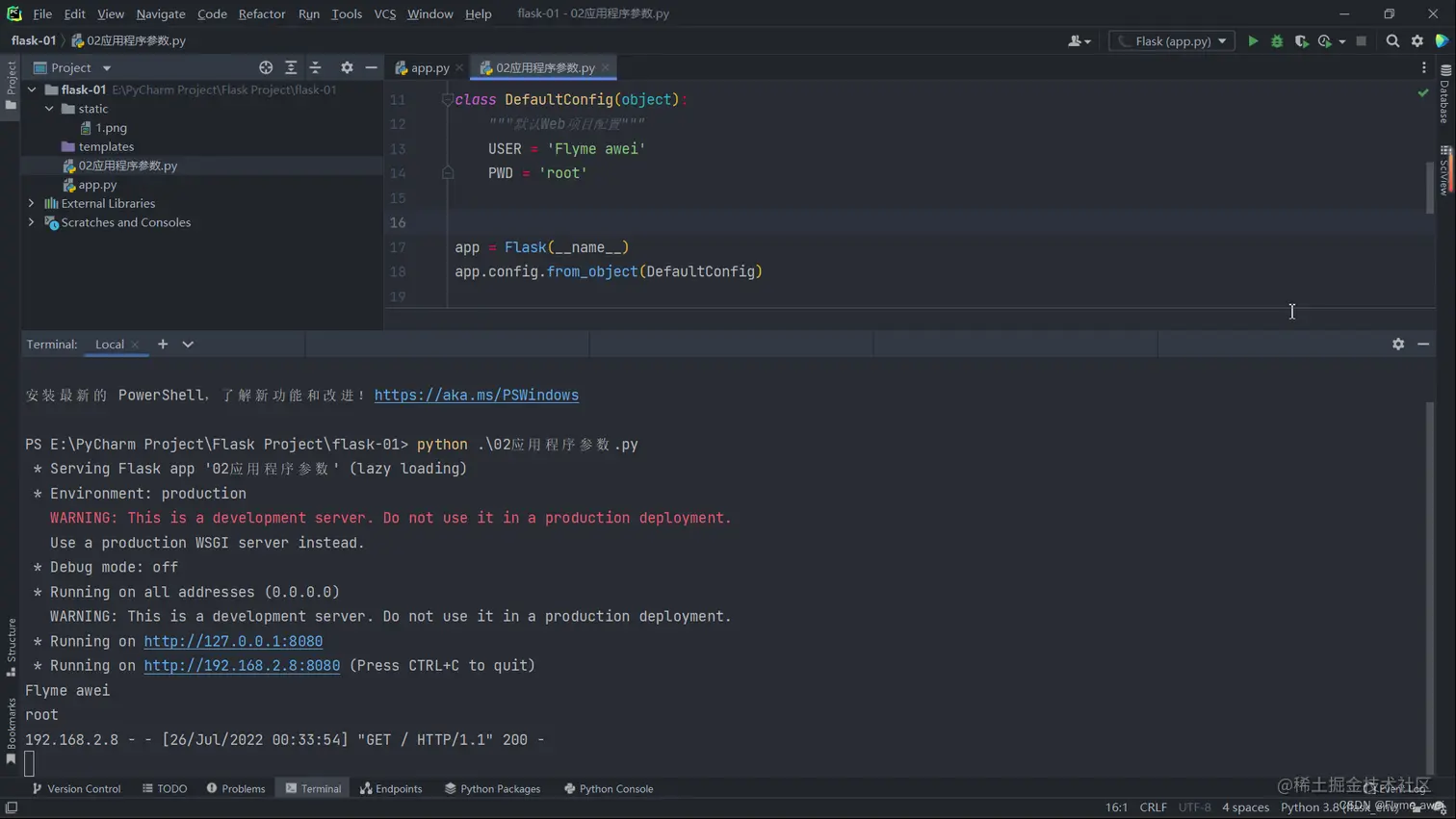Open http://127.0.0.1:8080 link in terminal
Image resolution: width=1456 pixels, height=819 pixels.
click(x=233, y=641)
